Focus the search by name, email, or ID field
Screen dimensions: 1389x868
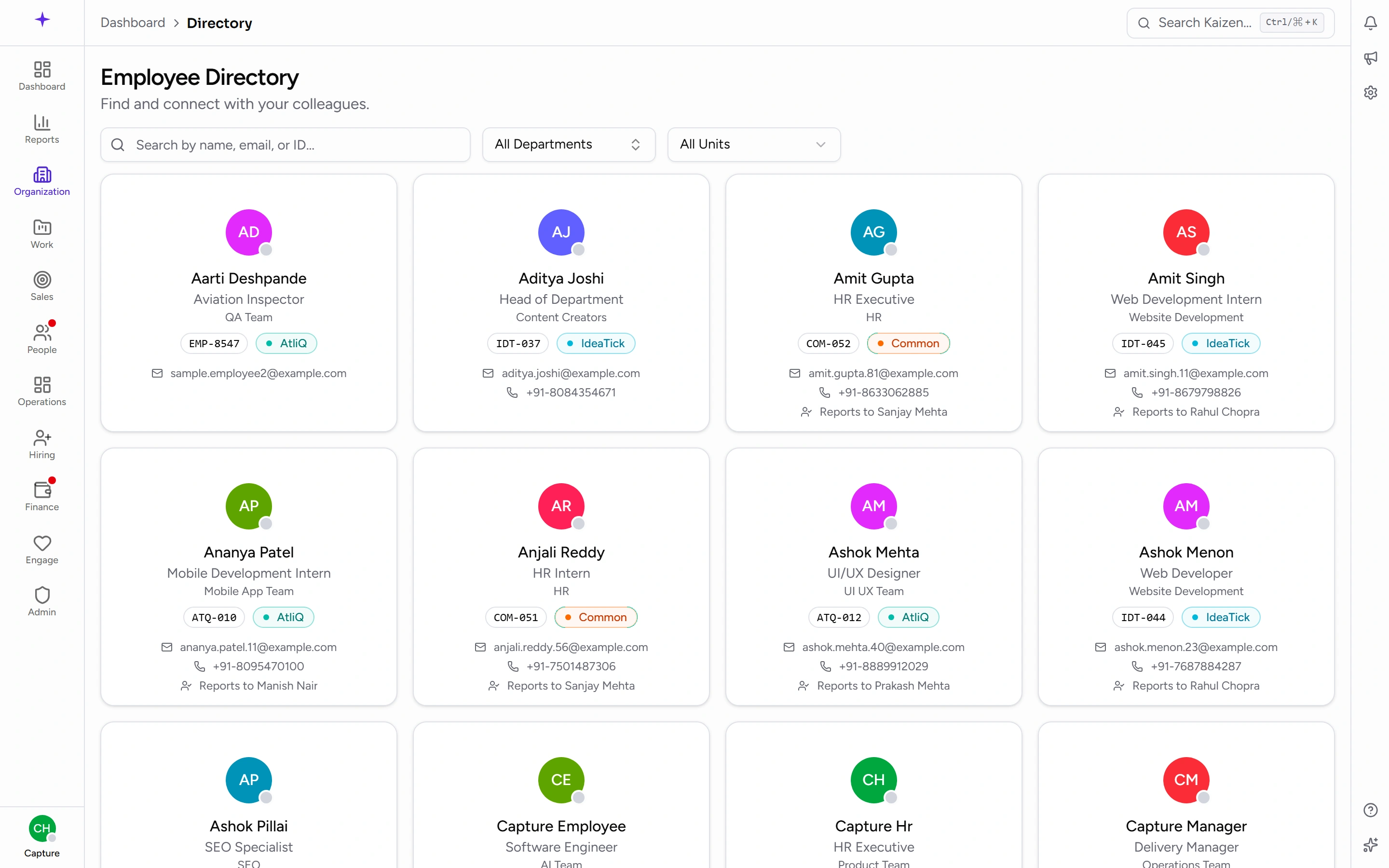pyautogui.click(x=285, y=145)
